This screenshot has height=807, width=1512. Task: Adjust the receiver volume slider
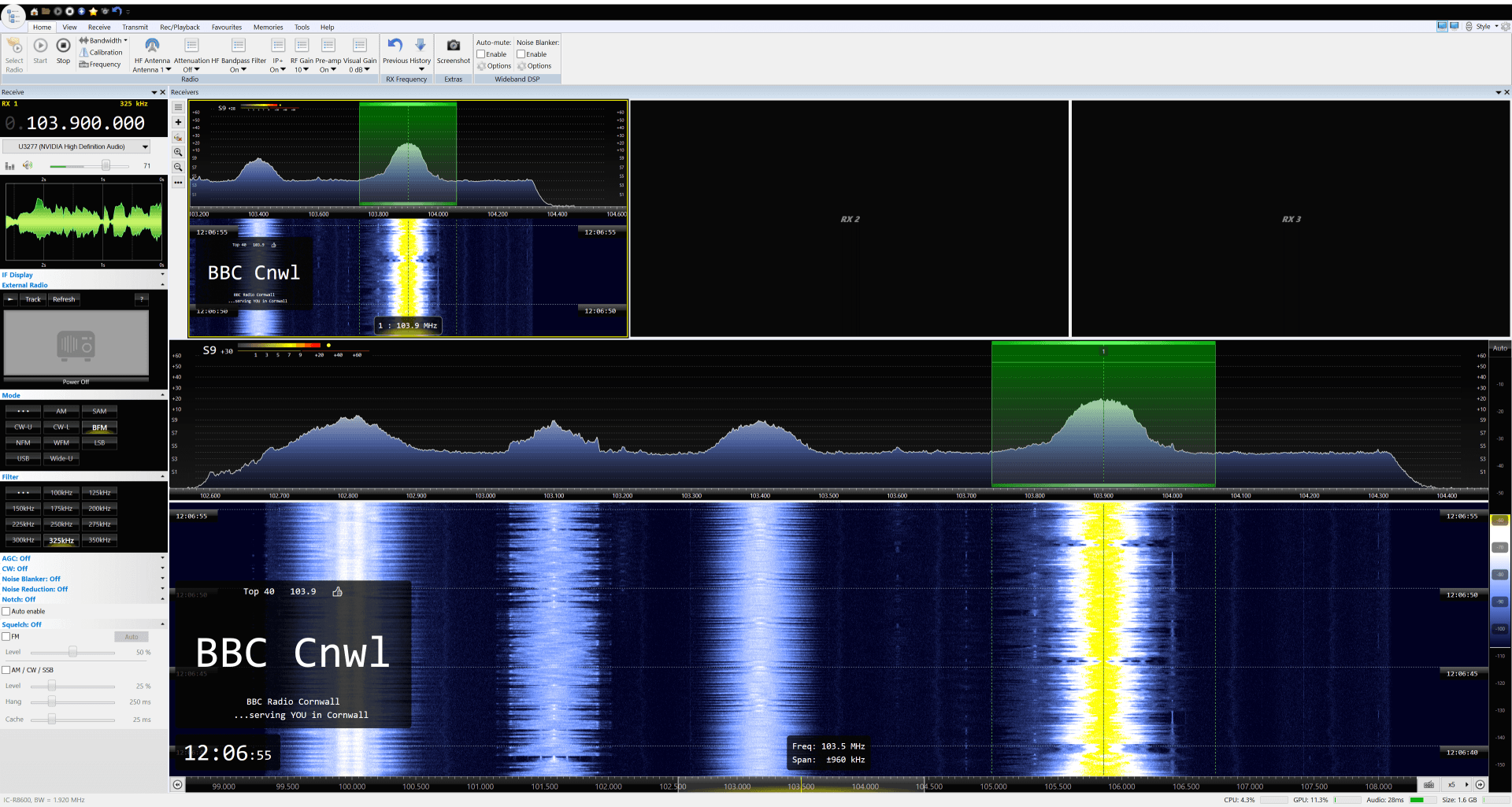(107, 165)
